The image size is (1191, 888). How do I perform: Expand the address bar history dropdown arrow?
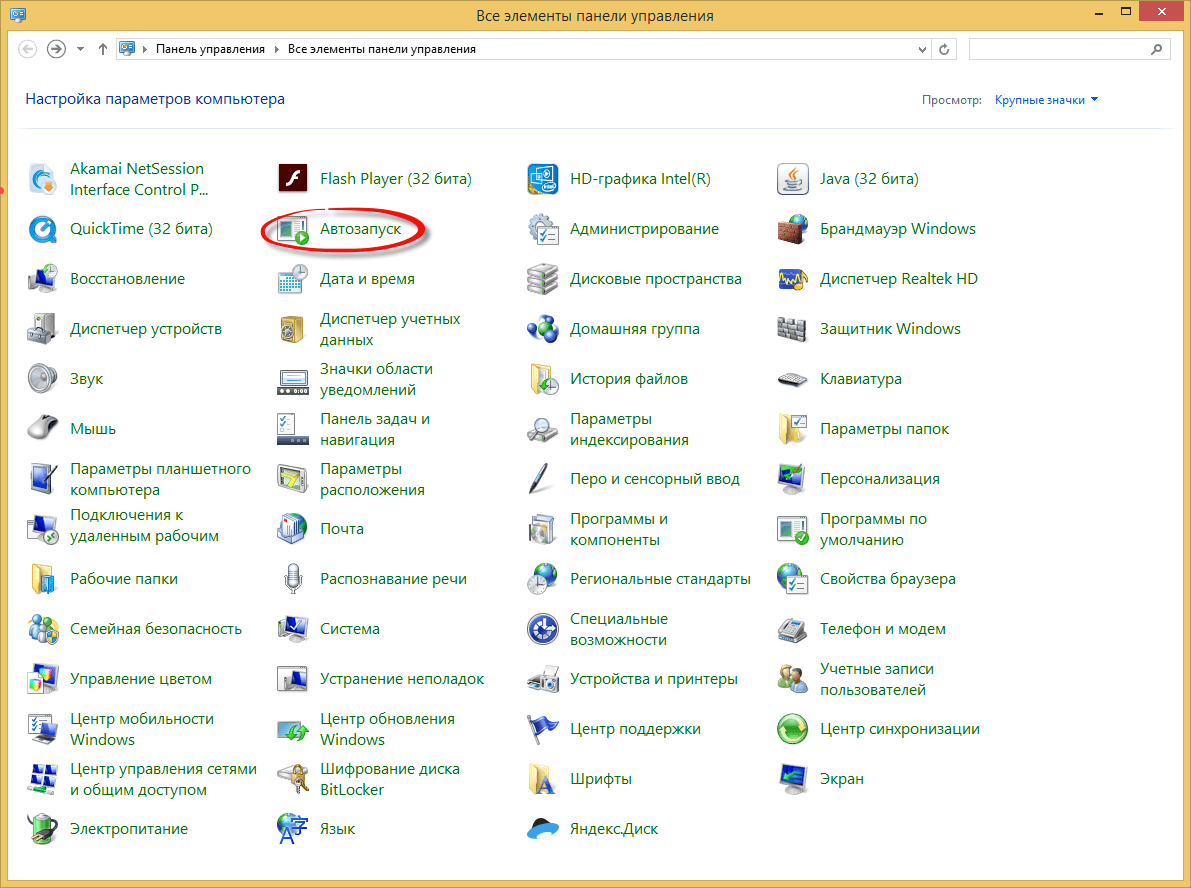922,49
